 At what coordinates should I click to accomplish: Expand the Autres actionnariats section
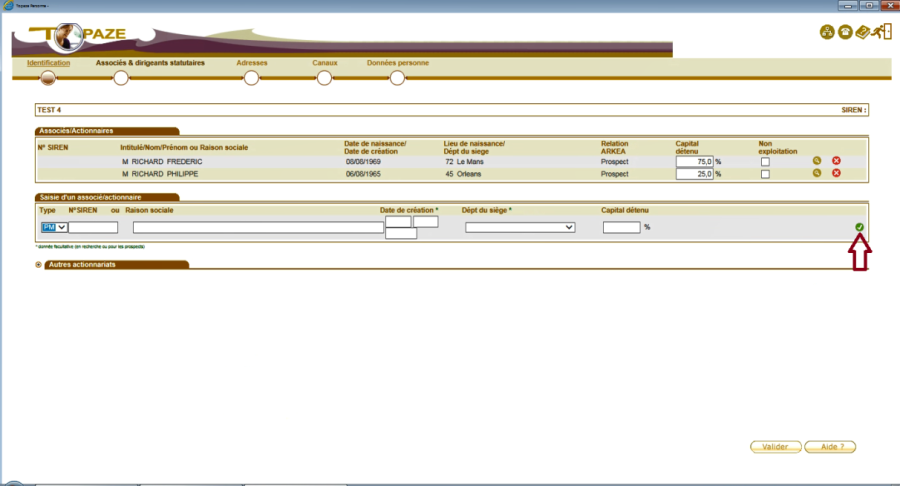pyautogui.click(x=39, y=265)
